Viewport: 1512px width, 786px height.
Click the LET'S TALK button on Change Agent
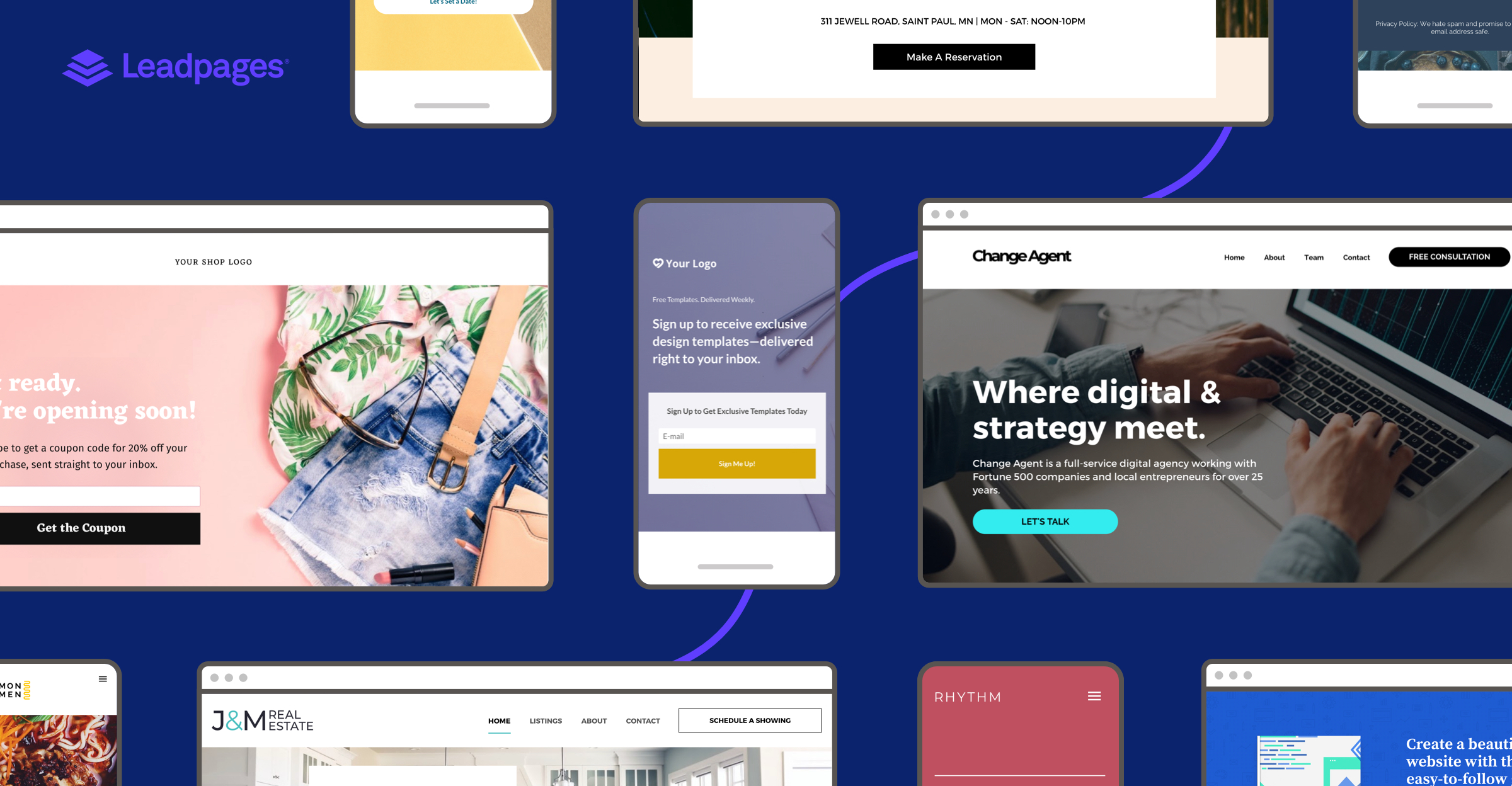[x=1044, y=521]
